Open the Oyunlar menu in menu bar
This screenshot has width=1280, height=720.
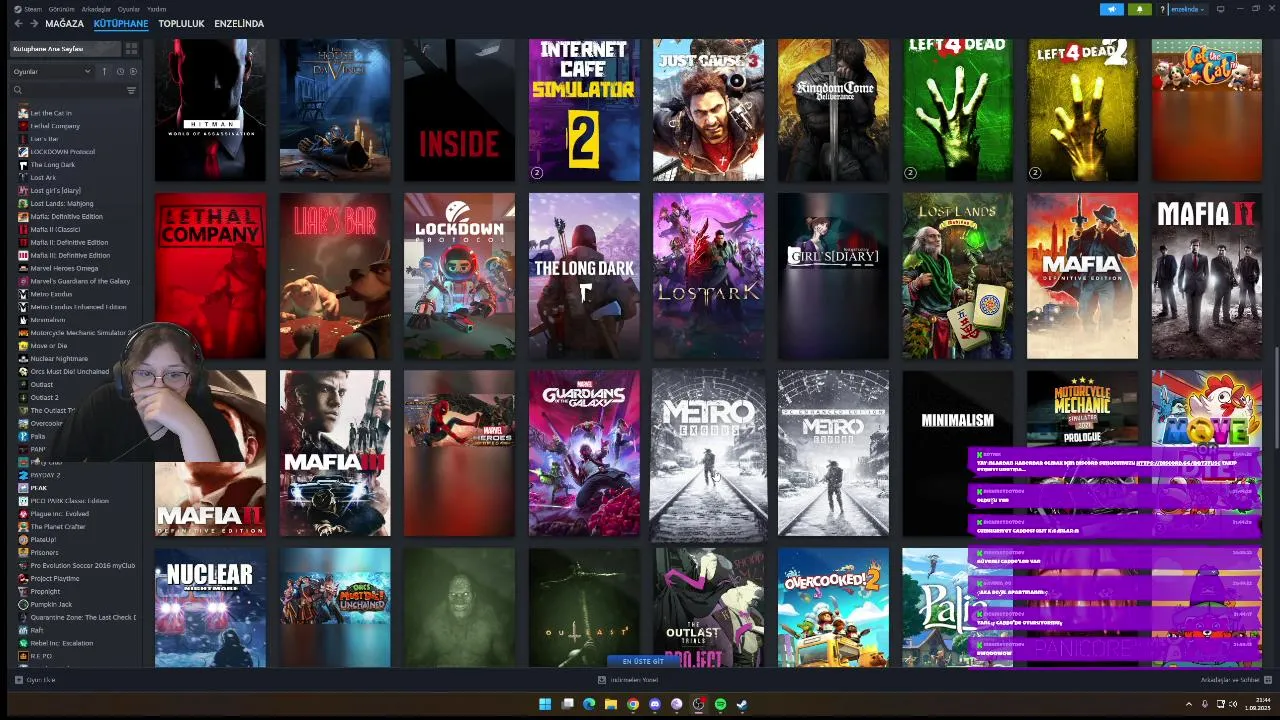click(x=129, y=9)
